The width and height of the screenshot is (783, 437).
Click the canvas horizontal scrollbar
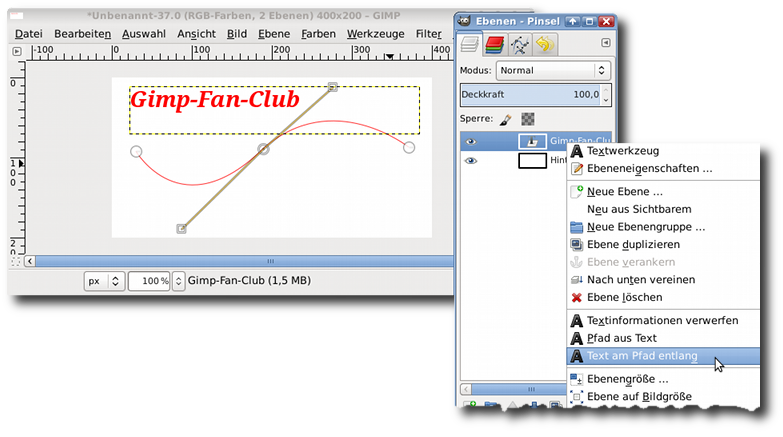click(x=244, y=261)
